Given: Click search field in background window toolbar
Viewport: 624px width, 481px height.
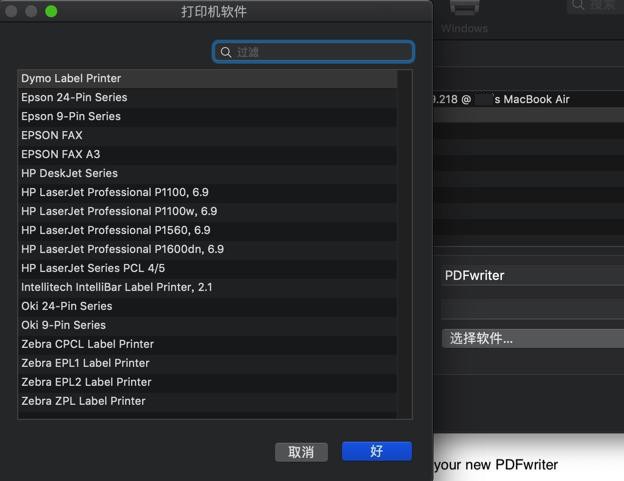Looking at the screenshot, I should 595,6.
